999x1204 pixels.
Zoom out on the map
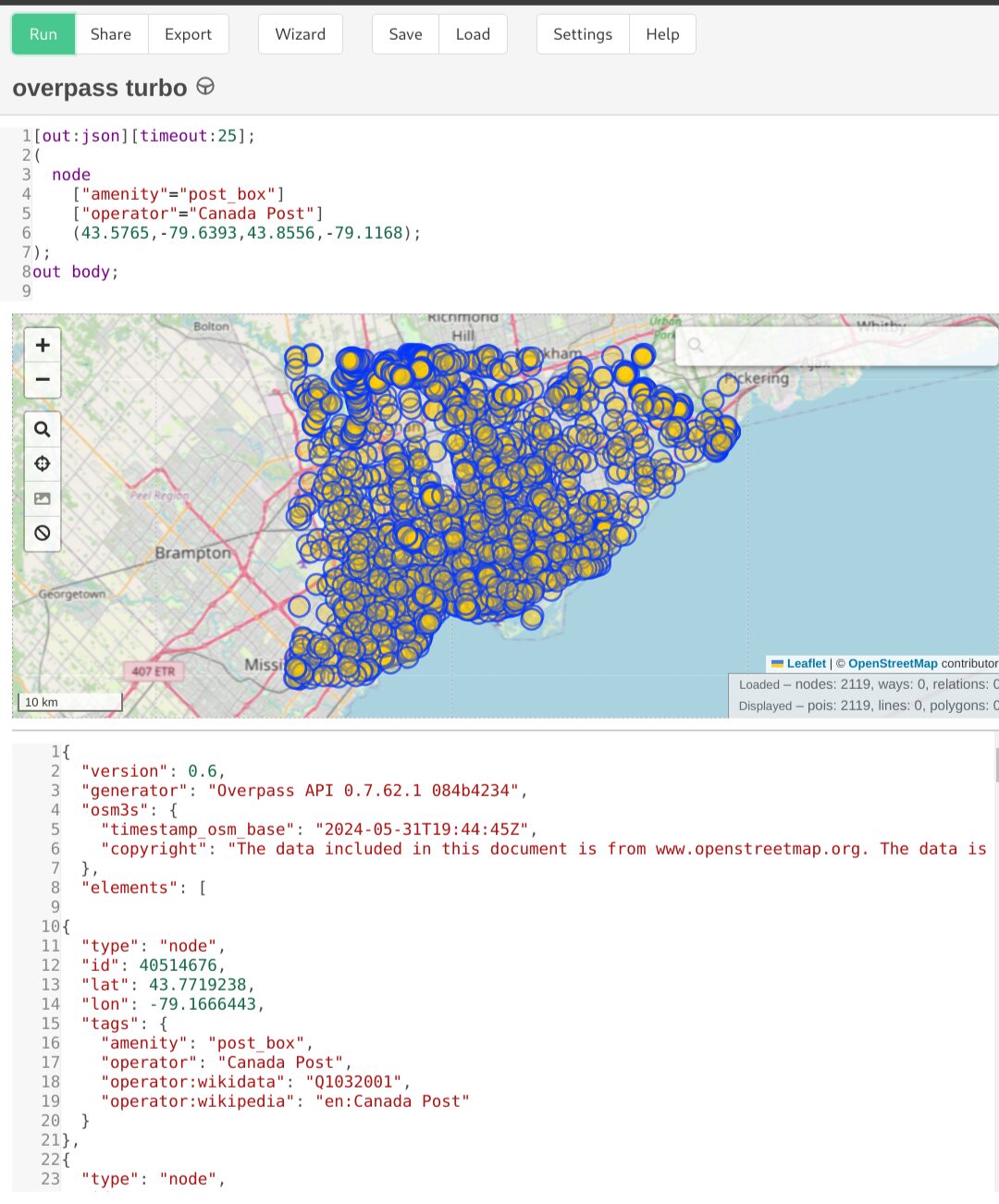point(43,379)
